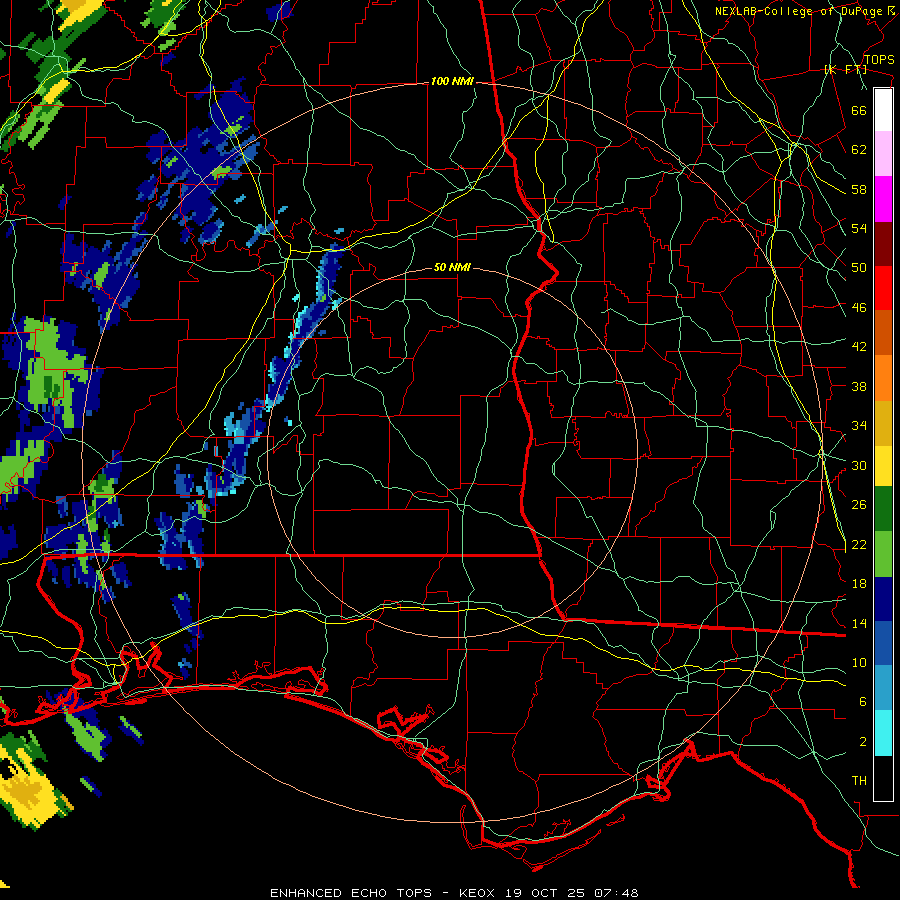Screen dimensions: 900x900
Task: Pick the light green legend swatch
Action: (x=883, y=554)
